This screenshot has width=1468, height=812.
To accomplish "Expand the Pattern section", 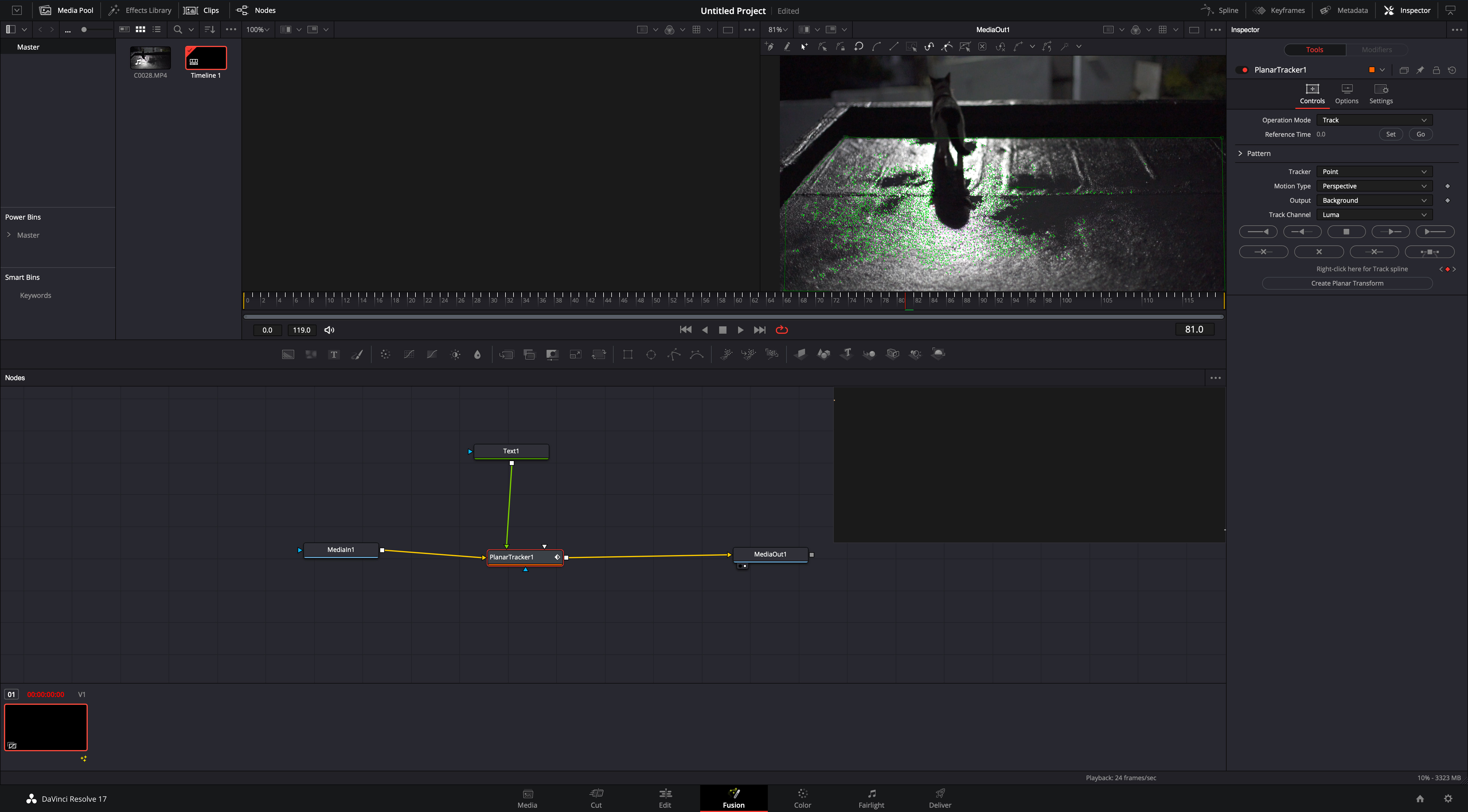I will (1241, 153).
